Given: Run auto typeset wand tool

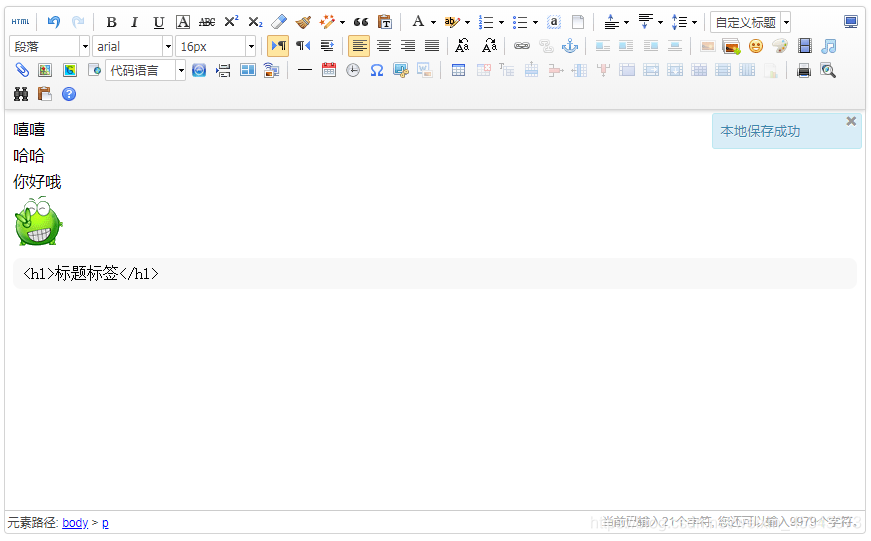Looking at the screenshot, I should point(327,22).
